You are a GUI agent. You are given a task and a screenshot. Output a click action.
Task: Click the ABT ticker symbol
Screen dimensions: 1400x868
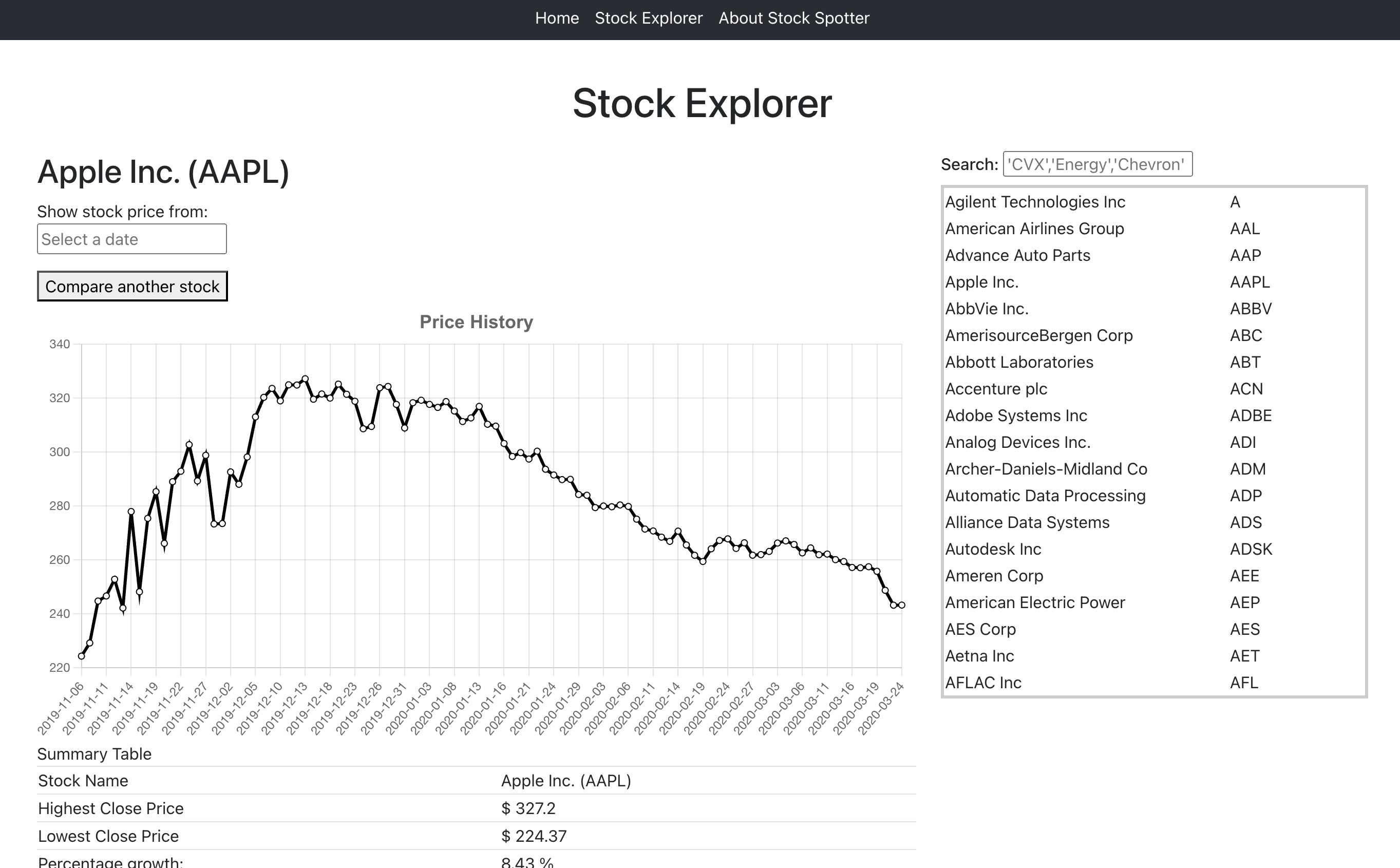pyautogui.click(x=1244, y=362)
